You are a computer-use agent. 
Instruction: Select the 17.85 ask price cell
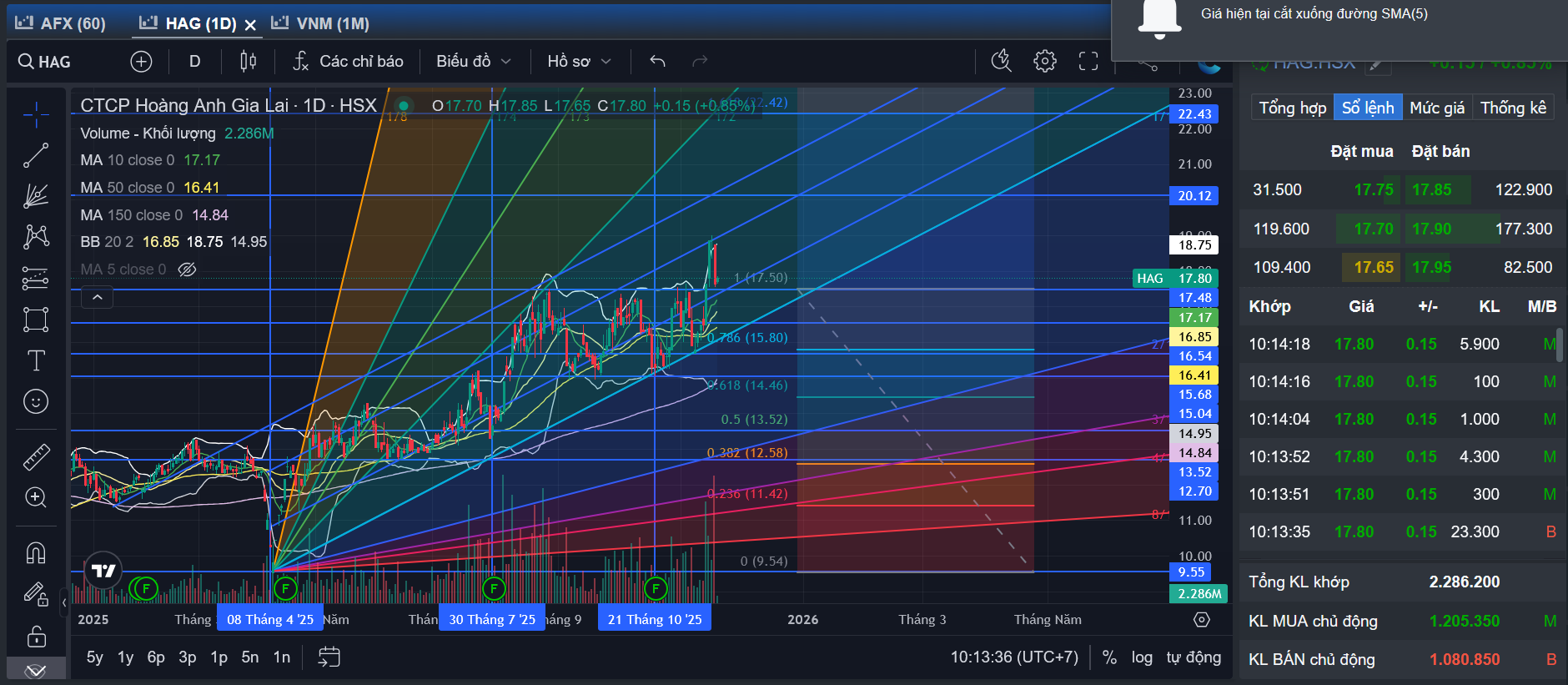(1432, 189)
